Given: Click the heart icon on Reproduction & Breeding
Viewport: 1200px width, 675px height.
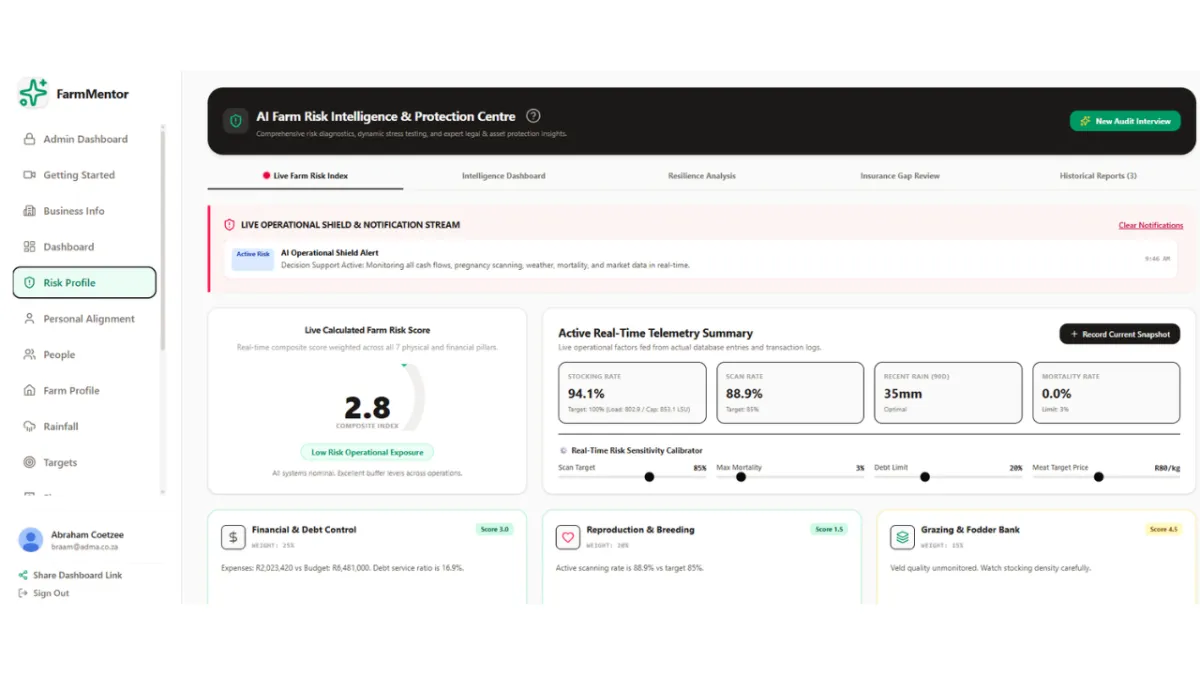Looking at the screenshot, I should point(568,537).
